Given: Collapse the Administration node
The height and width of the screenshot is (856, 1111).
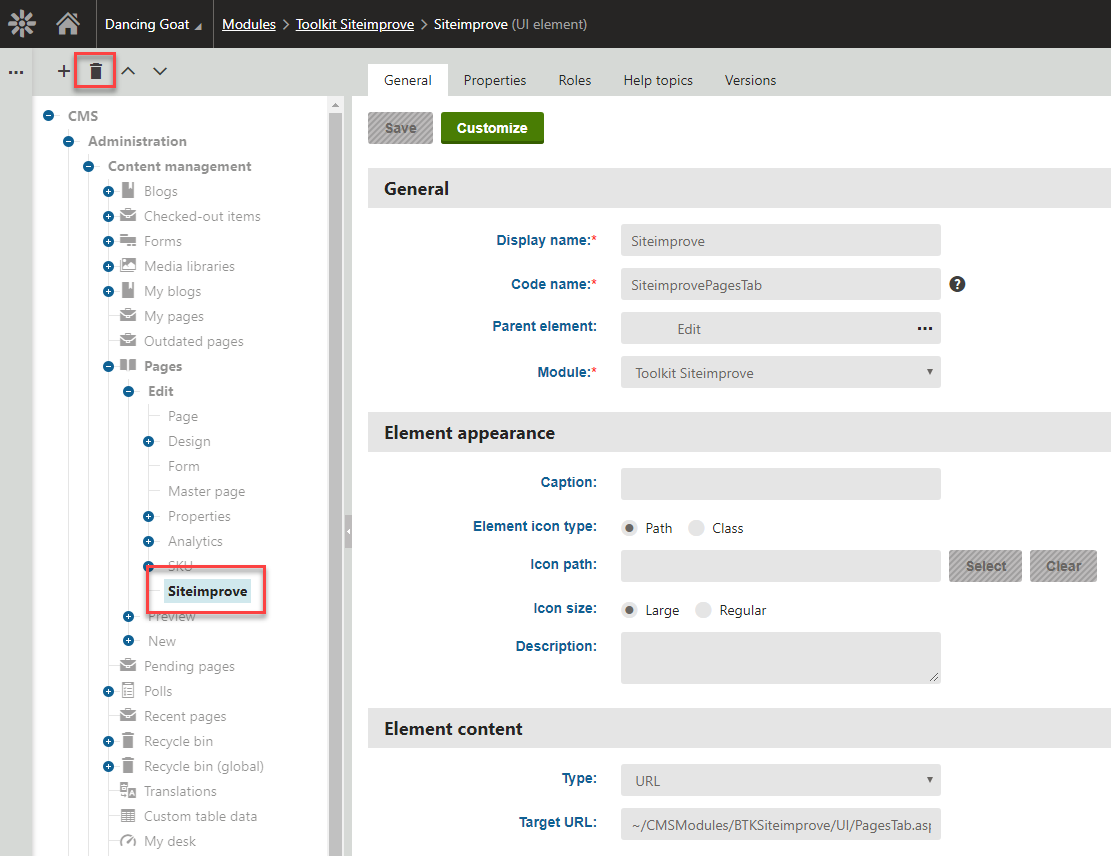Looking at the screenshot, I should pyautogui.click(x=69, y=141).
